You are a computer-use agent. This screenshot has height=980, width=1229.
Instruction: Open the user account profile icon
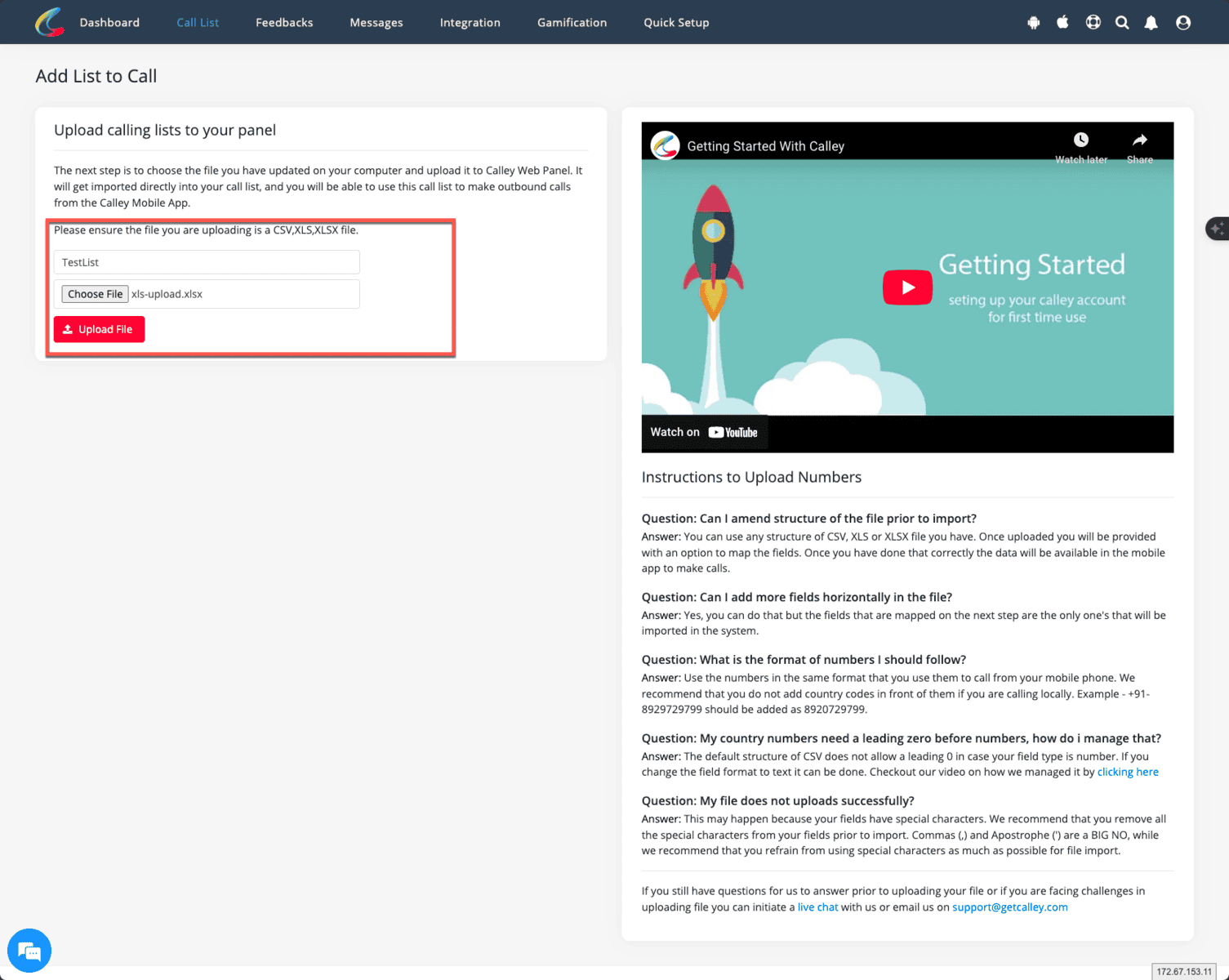tap(1182, 23)
